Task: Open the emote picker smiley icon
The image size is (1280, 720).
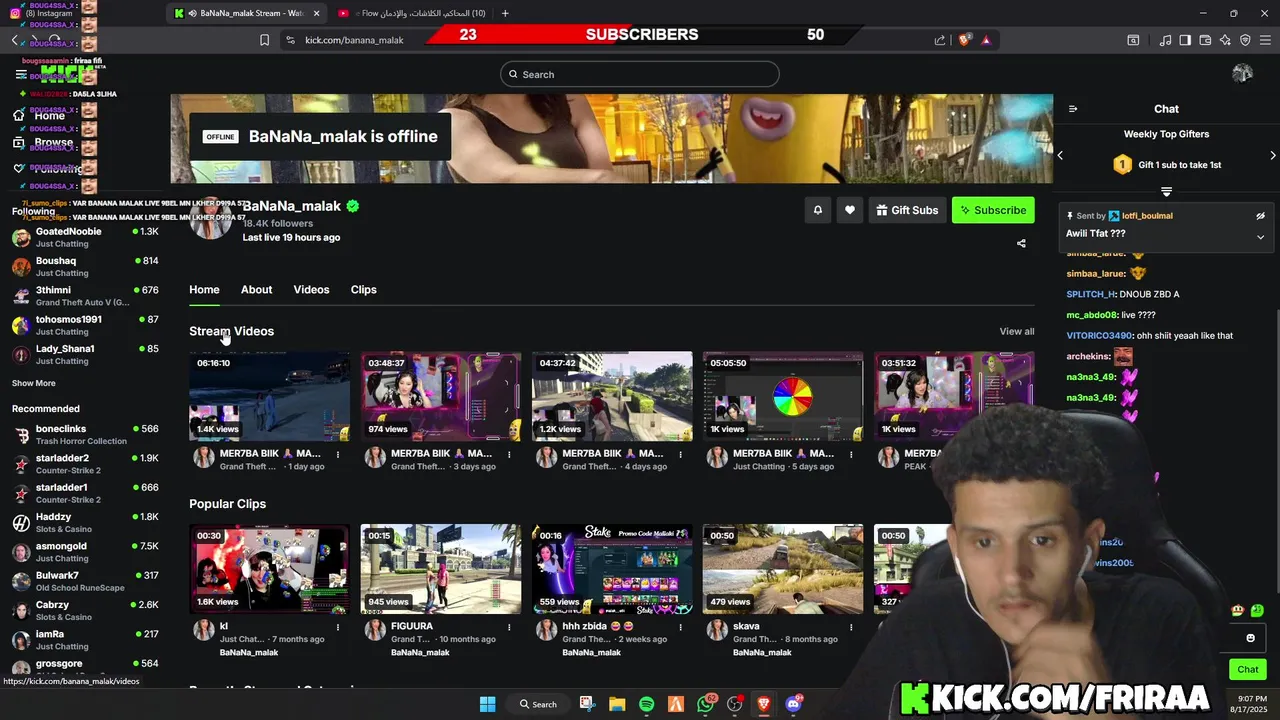Action: [1250, 638]
